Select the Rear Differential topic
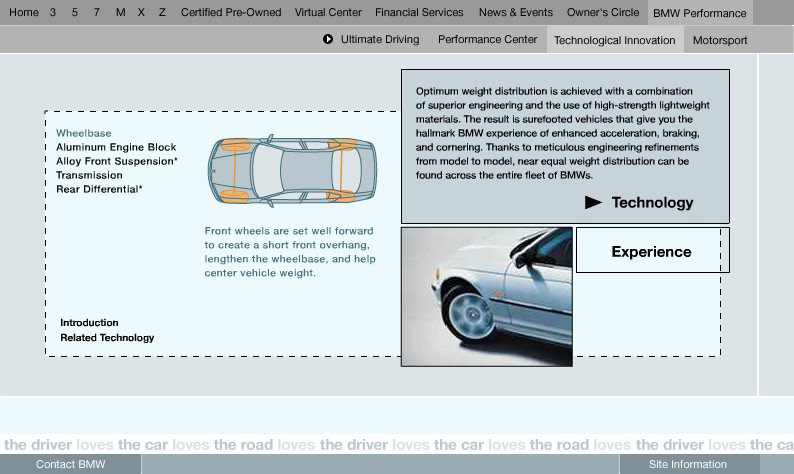 tap(99, 189)
